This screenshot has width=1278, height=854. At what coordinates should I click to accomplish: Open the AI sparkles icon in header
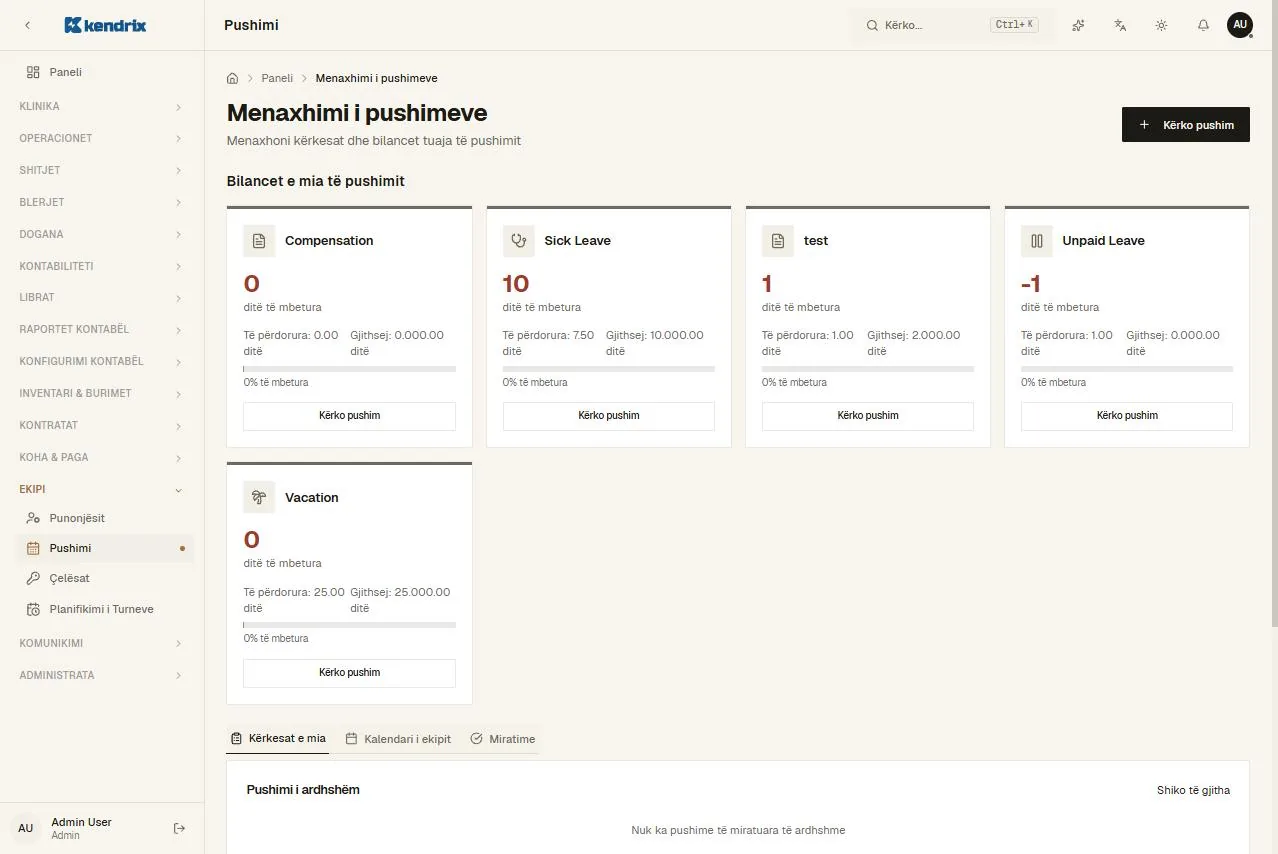coord(1078,25)
